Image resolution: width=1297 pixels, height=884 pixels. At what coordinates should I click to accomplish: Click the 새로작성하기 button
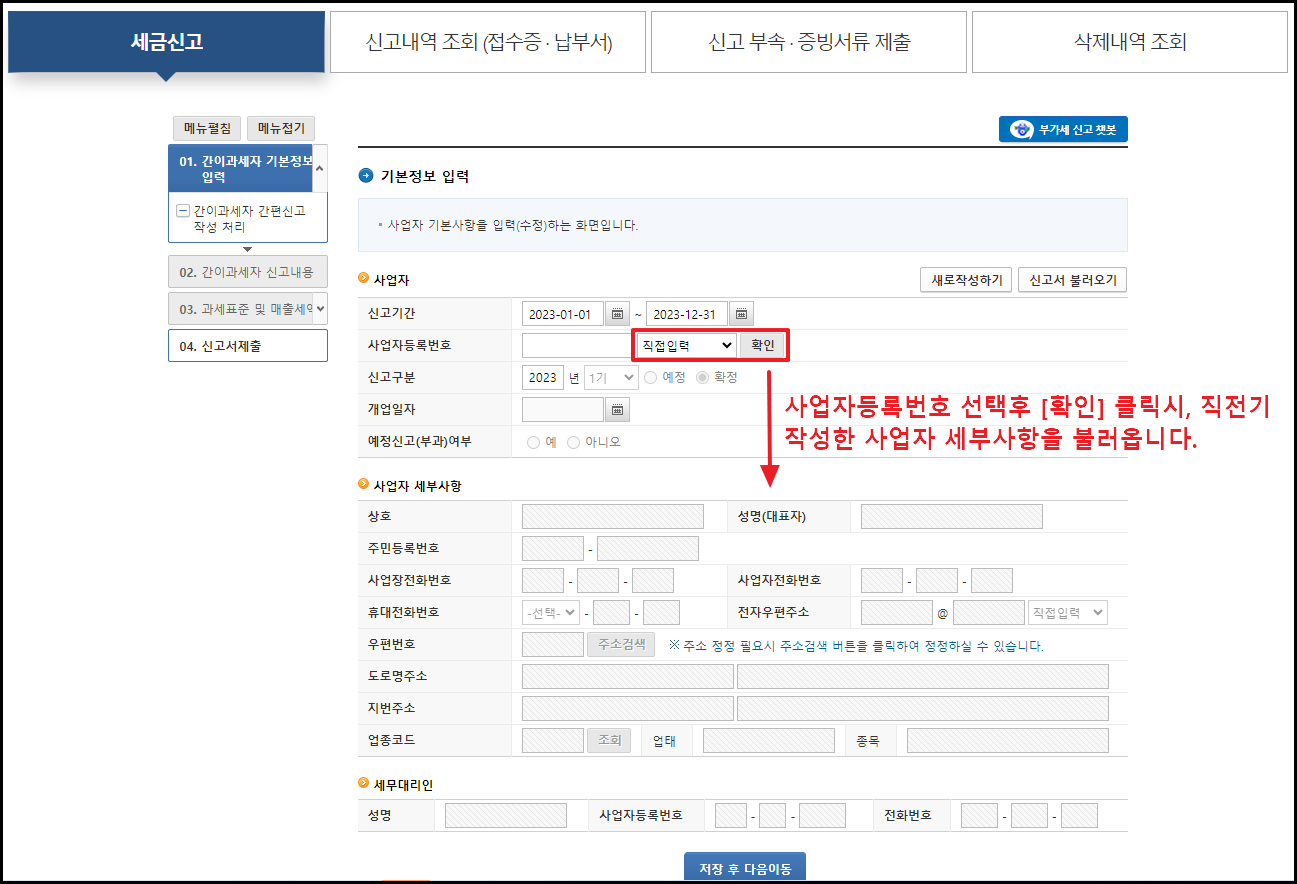pos(966,280)
